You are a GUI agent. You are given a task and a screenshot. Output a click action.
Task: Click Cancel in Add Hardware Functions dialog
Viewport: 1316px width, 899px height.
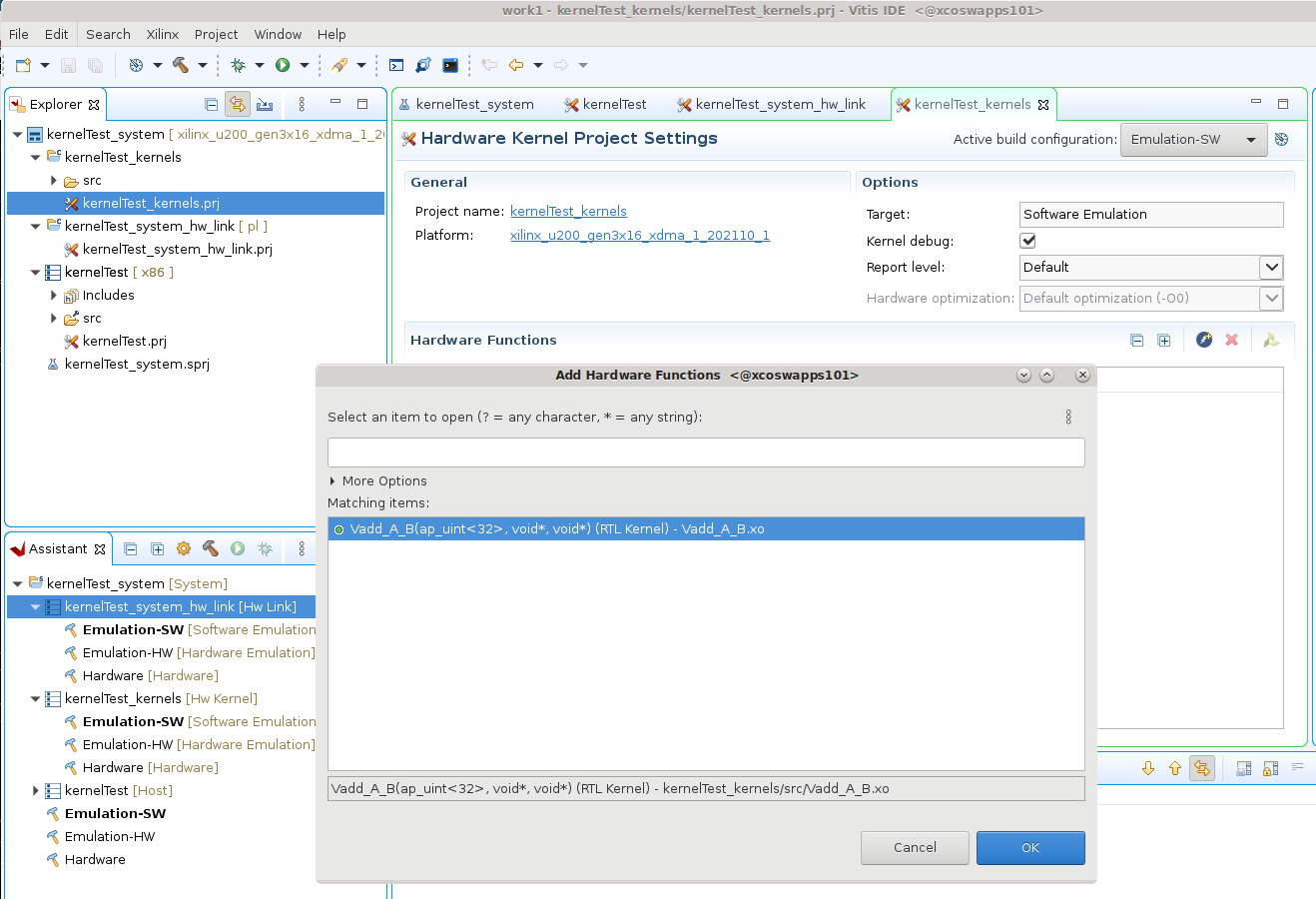point(915,847)
